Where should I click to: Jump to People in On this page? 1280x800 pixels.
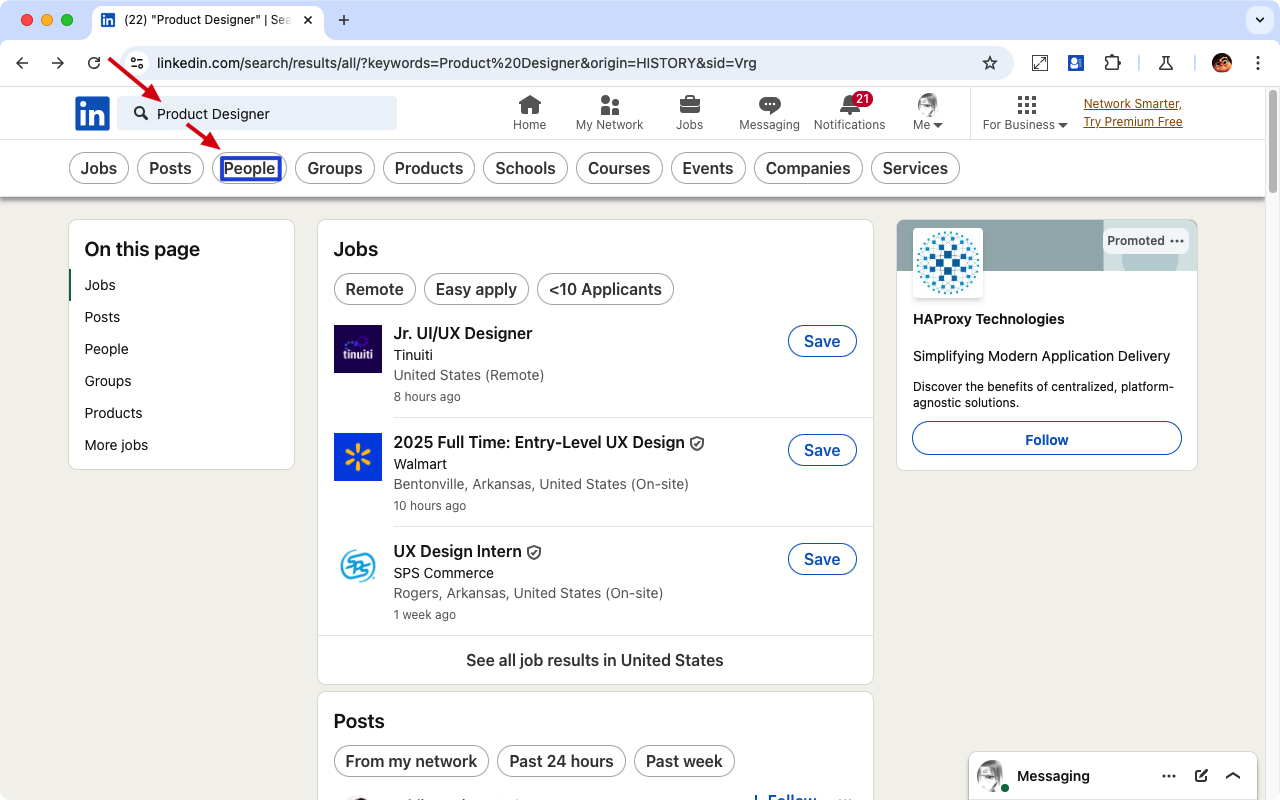[x=107, y=349]
